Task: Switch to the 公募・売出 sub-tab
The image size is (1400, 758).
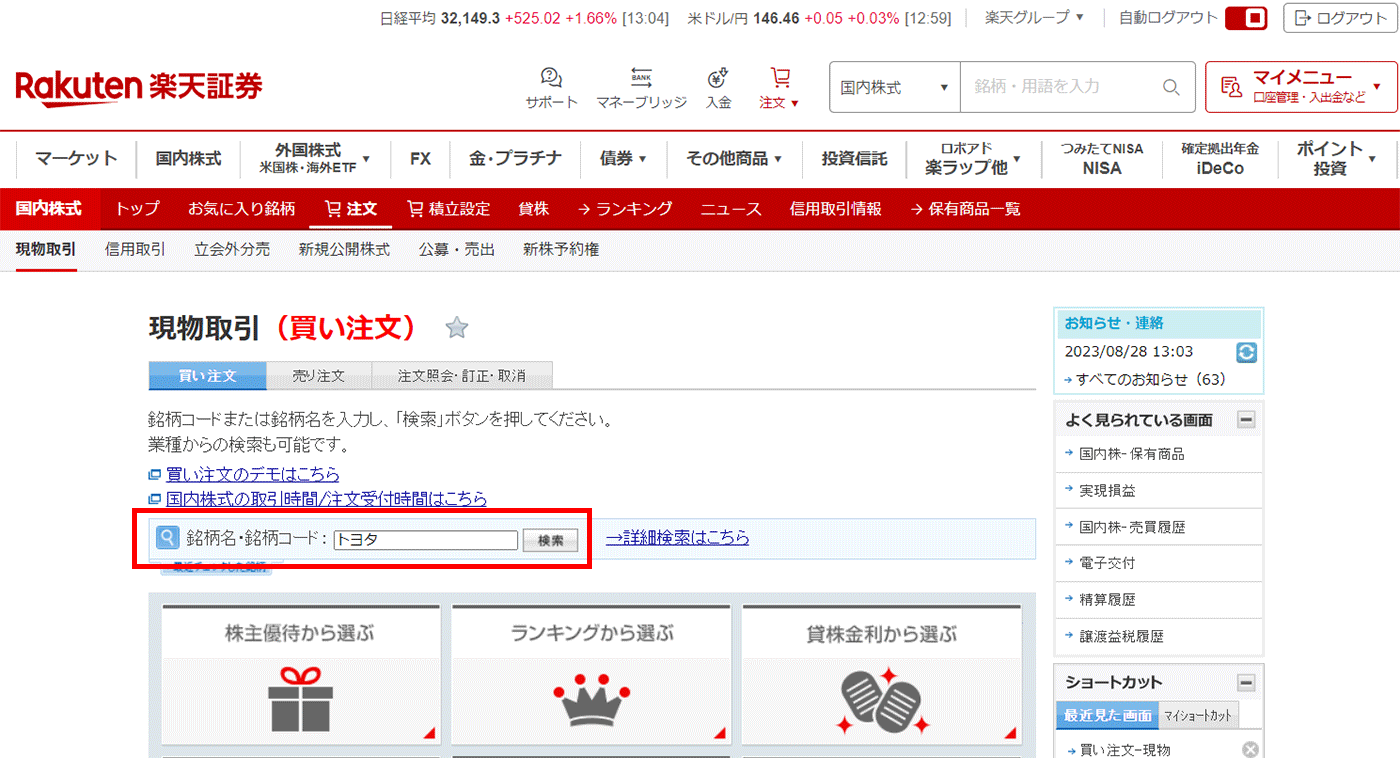Action: [457, 249]
